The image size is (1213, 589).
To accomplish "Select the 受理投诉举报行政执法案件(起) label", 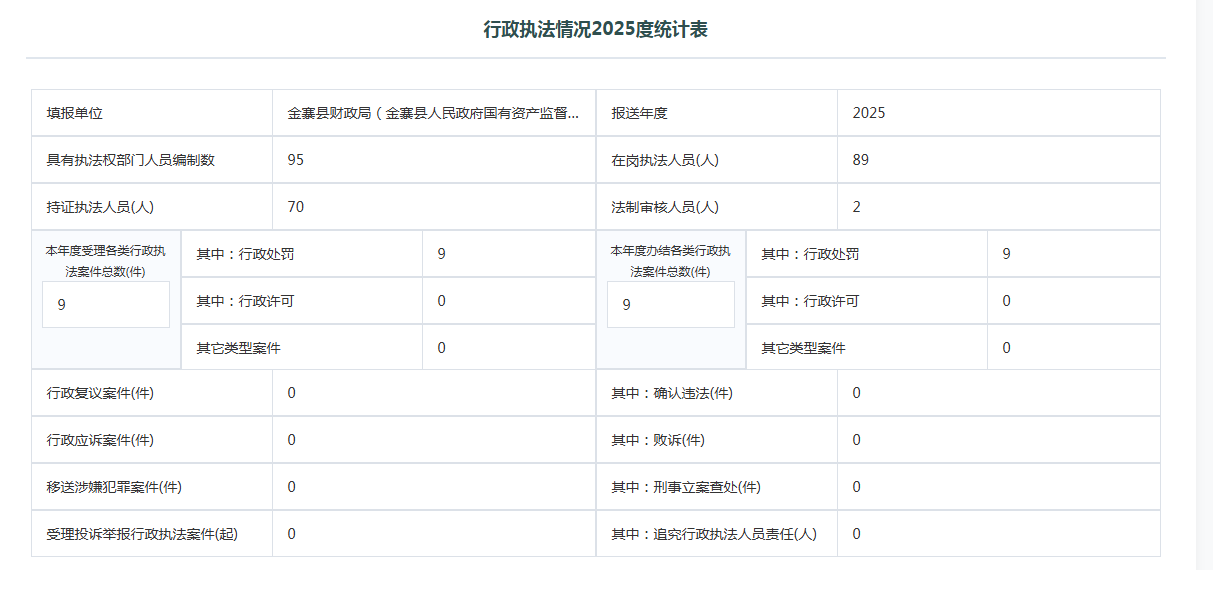I will 142,534.
